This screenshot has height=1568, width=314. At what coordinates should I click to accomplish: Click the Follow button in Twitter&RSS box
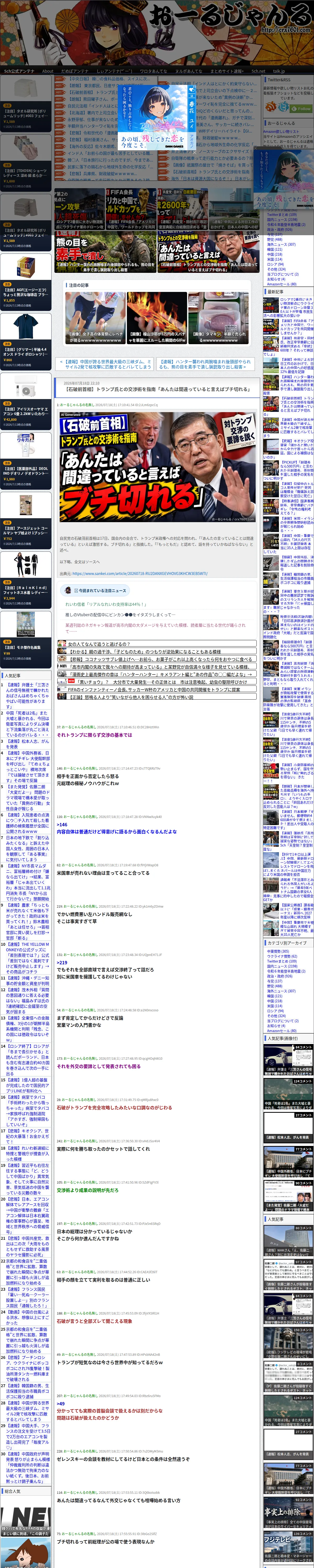click(x=301, y=108)
